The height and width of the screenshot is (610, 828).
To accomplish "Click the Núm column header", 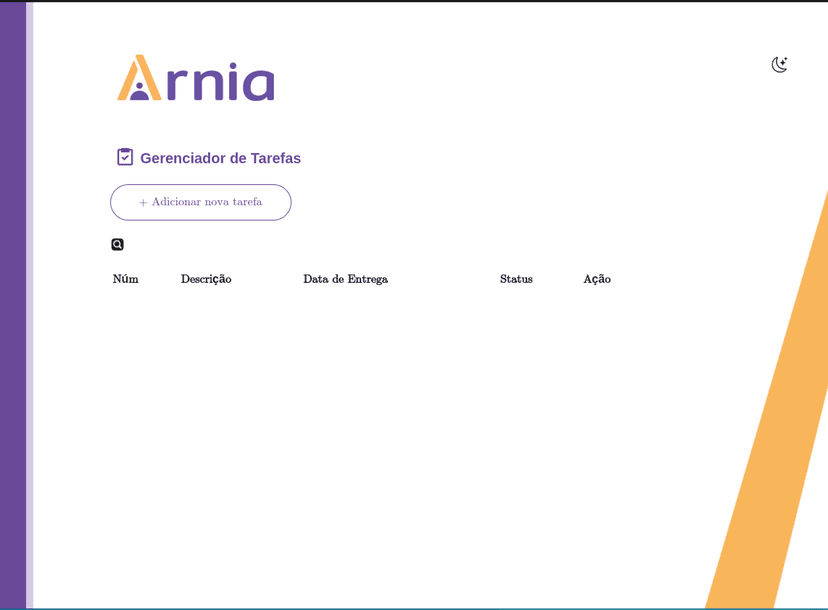I will [x=126, y=279].
